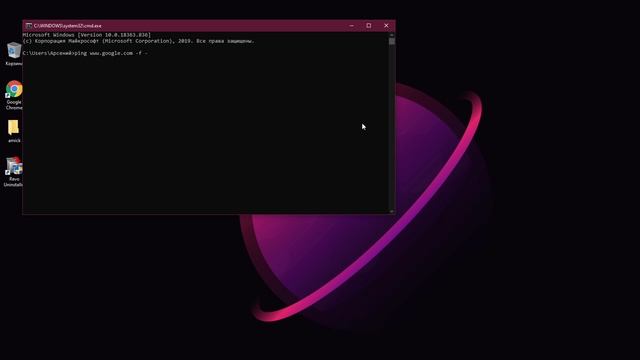This screenshot has height=360, width=640.
Task: Click the console scrollbar down arrow
Action: tap(392, 211)
